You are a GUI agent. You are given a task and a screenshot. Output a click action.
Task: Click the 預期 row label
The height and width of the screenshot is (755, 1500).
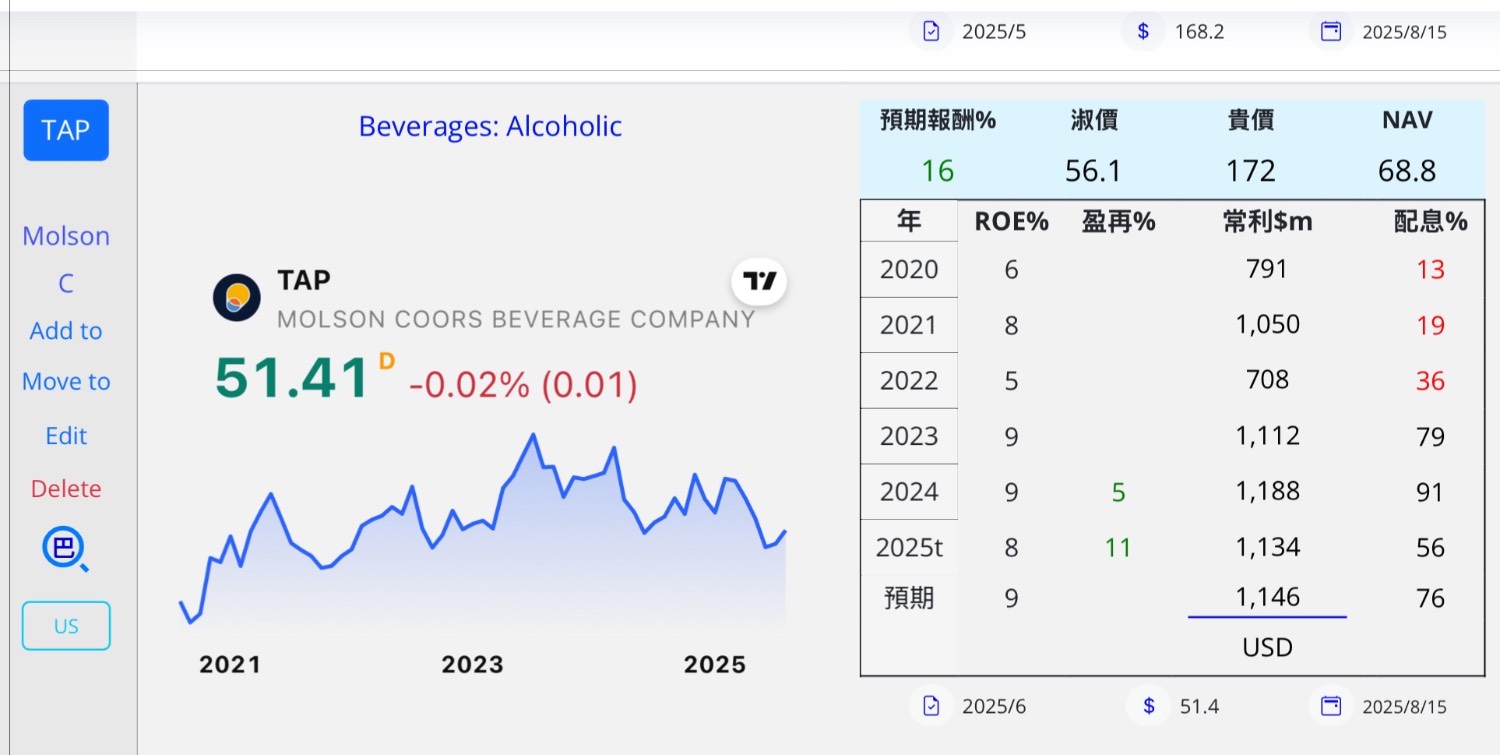tap(909, 598)
